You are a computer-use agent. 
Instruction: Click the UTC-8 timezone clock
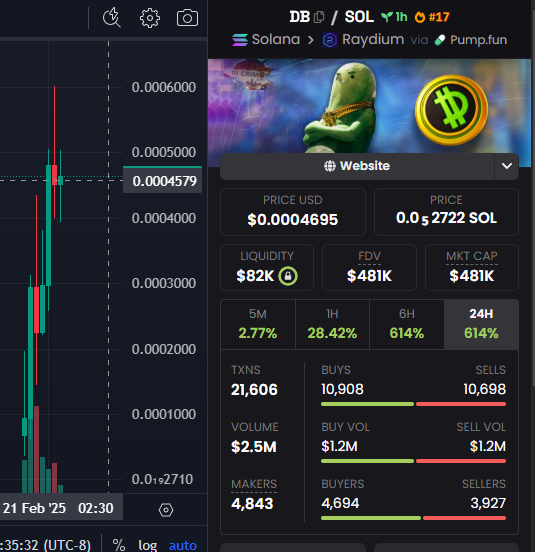tap(45, 545)
